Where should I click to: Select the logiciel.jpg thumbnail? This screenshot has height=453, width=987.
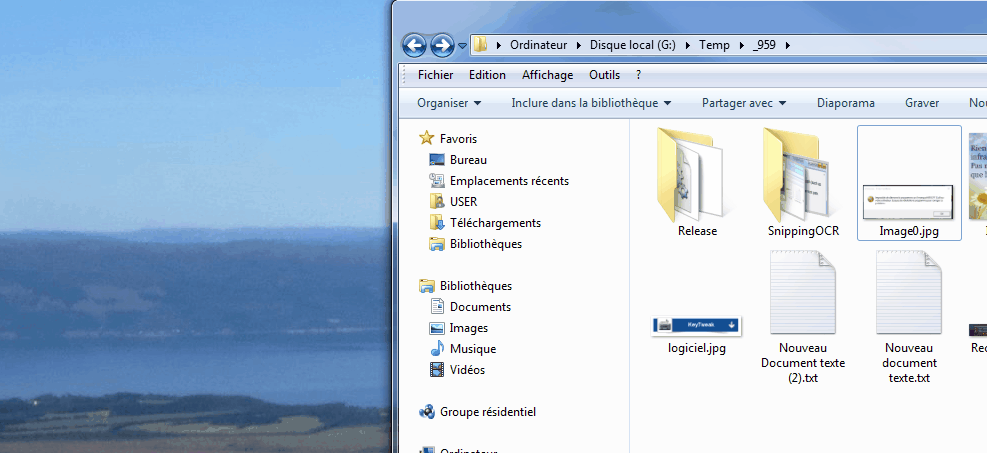click(x=696, y=325)
